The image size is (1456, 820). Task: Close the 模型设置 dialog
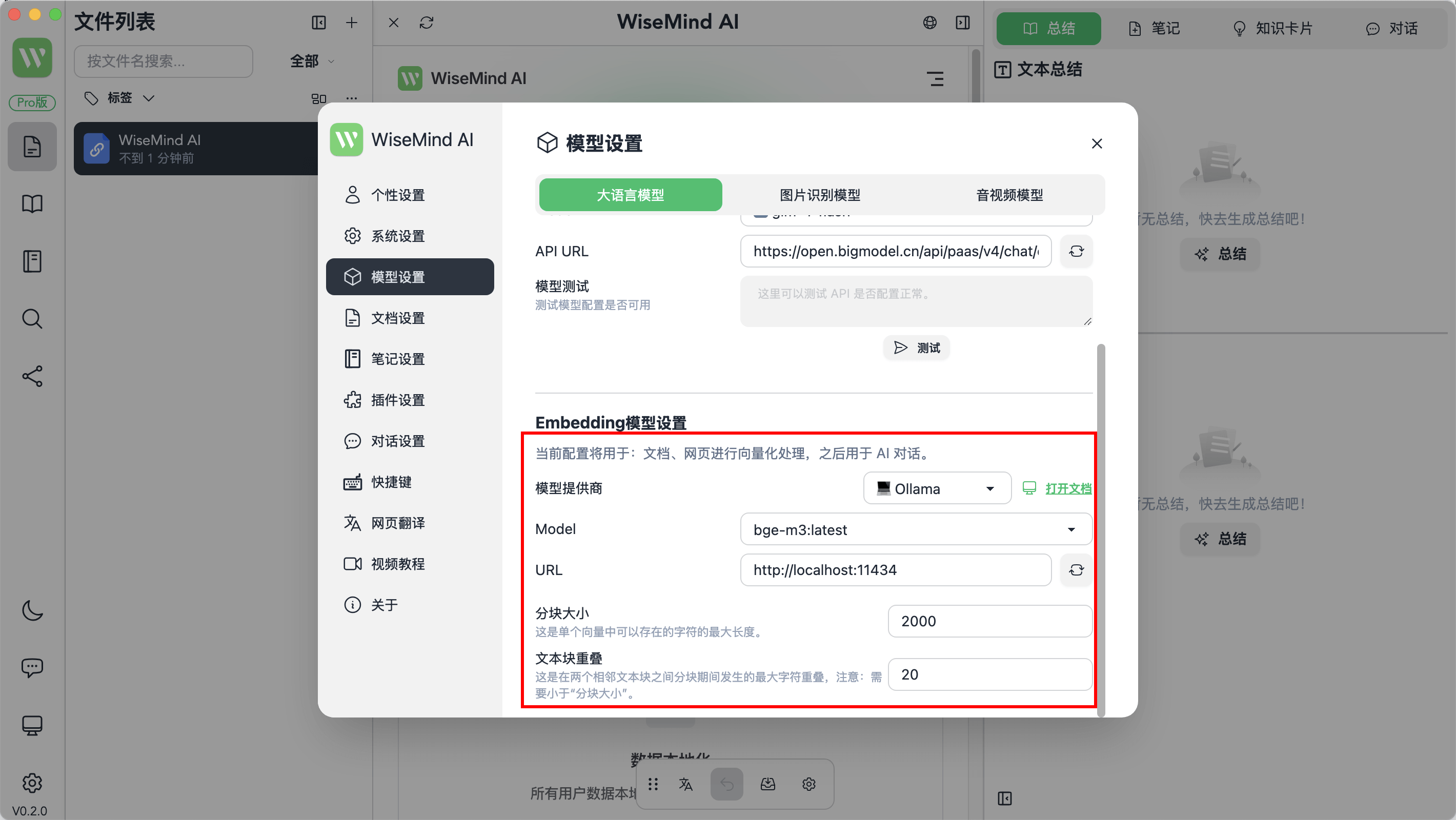(x=1097, y=143)
